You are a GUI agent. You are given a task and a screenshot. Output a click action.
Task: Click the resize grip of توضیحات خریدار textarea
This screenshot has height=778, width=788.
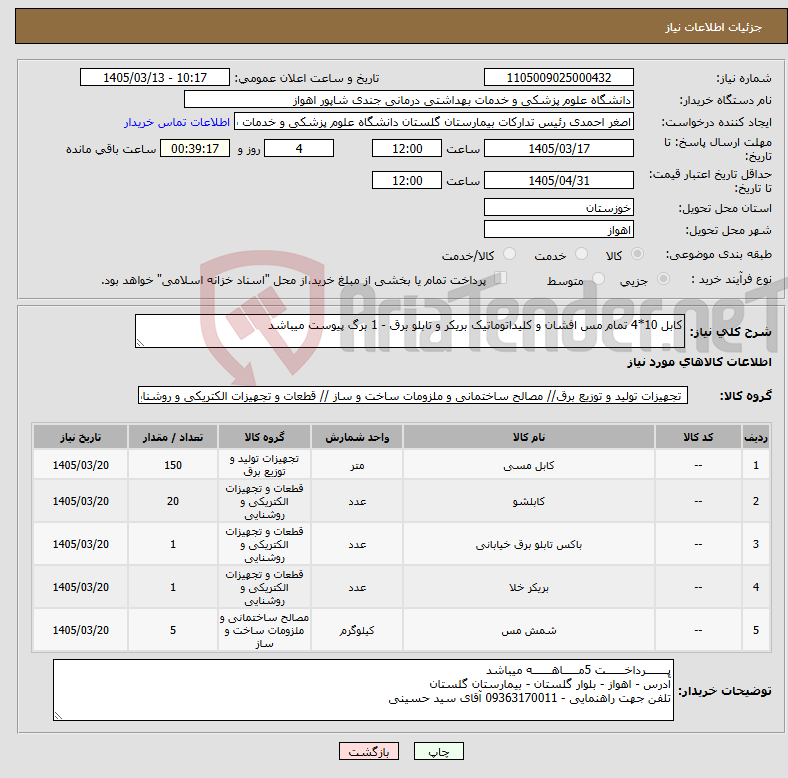(x=58, y=716)
